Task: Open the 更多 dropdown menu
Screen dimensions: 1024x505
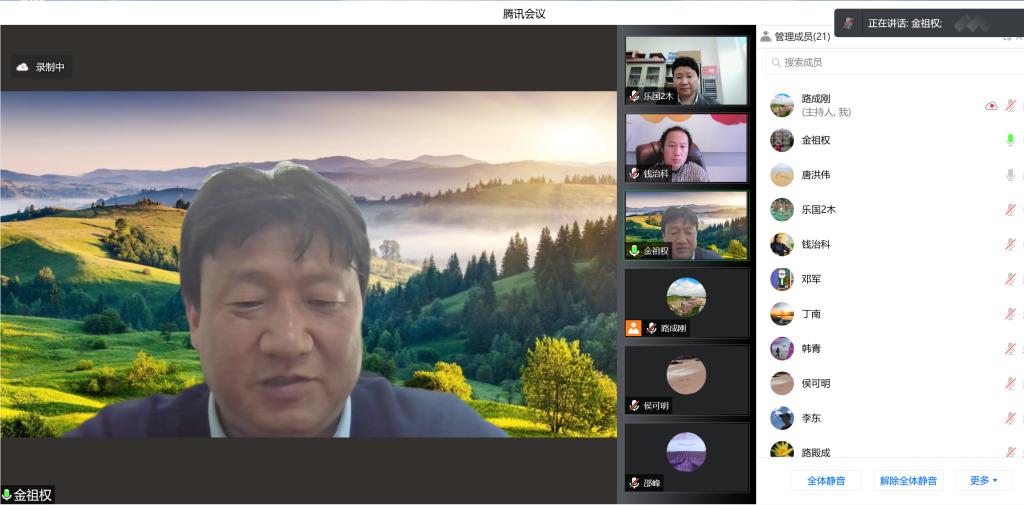Action: coord(983,481)
